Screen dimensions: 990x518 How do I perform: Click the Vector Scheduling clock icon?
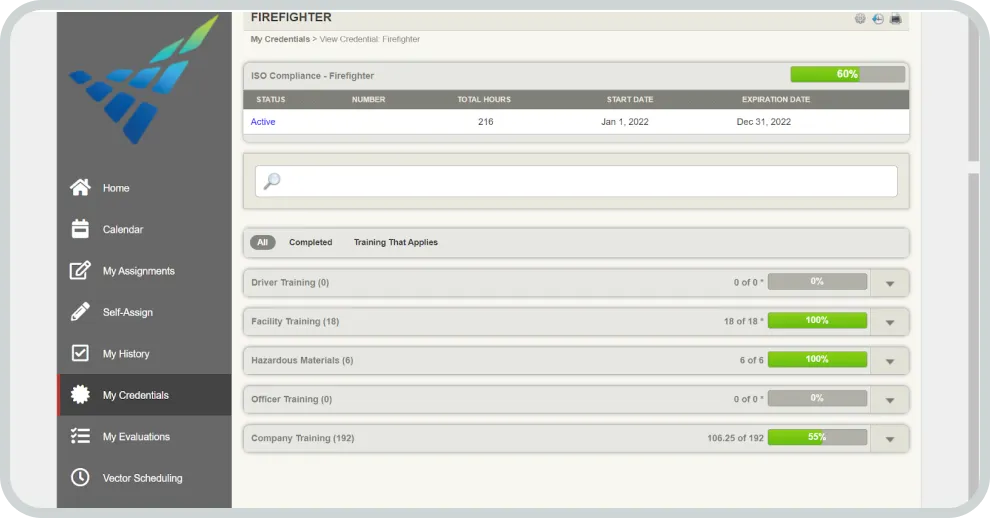pyautogui.click(x=80, y=478)
